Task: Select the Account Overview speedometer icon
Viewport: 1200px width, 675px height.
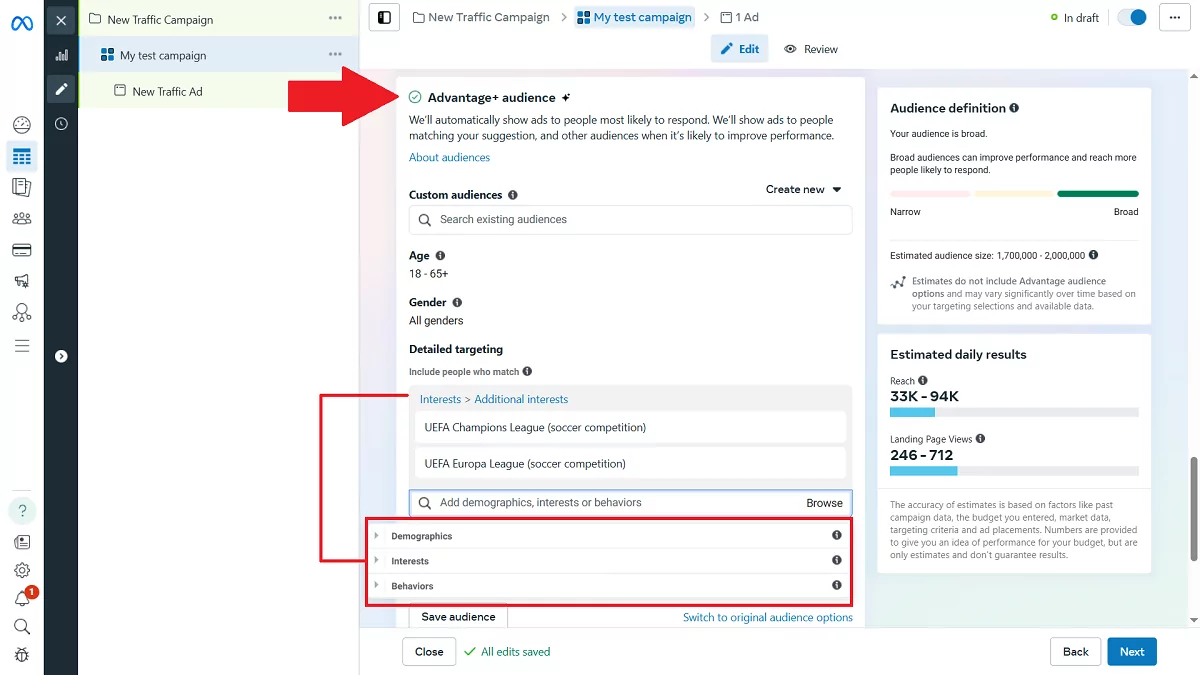Action: coord(22,124)
